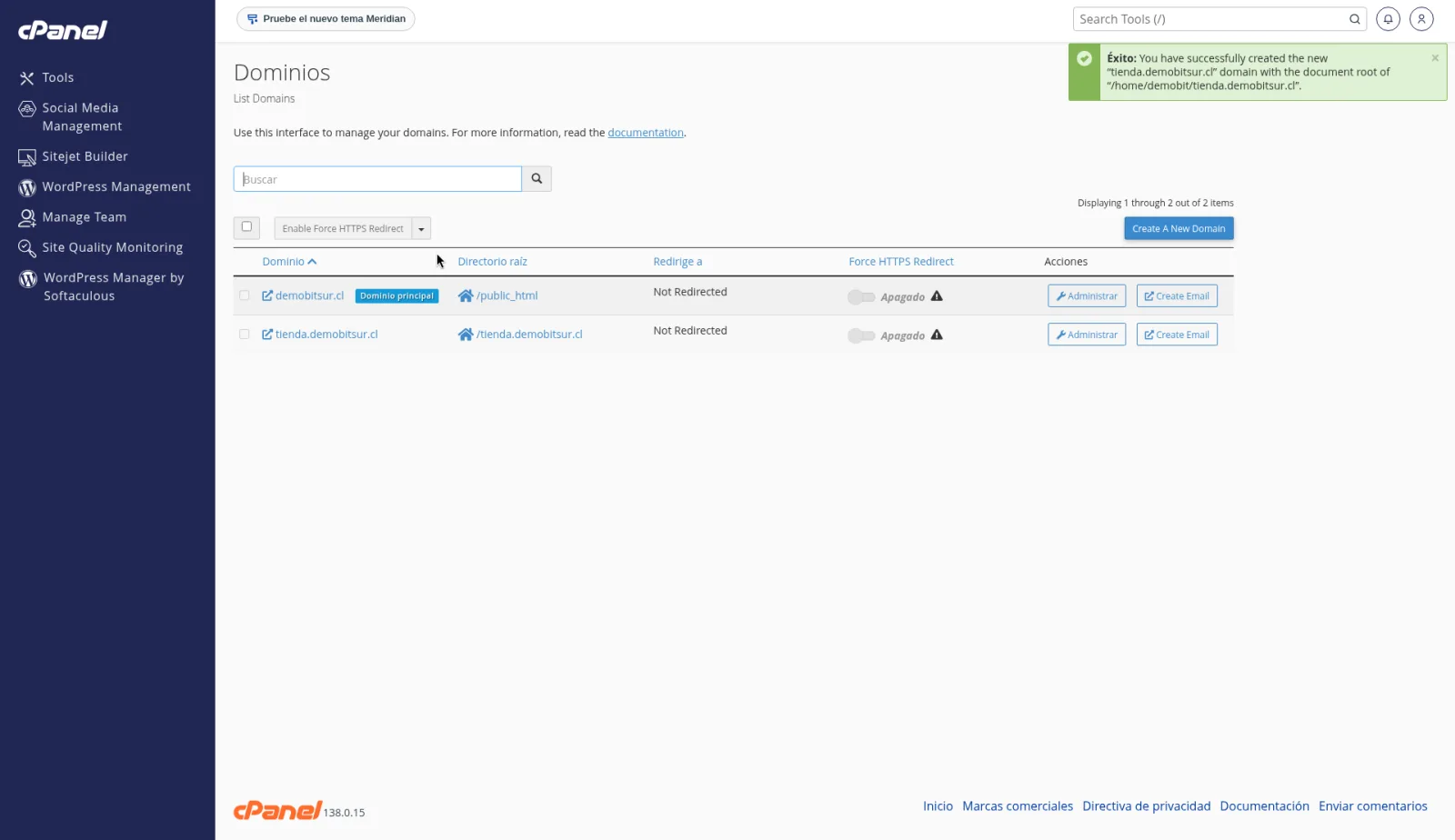Open the documentation link

coord(646,133)
